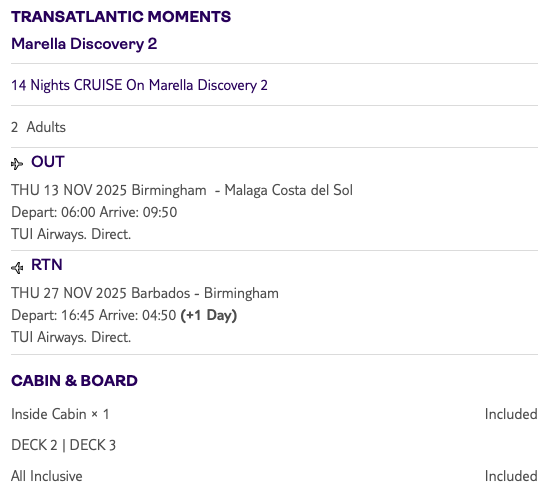This screenshot has height=503, width=549.
Task: Click the RTN flight section label
Action: coord(47,265)
